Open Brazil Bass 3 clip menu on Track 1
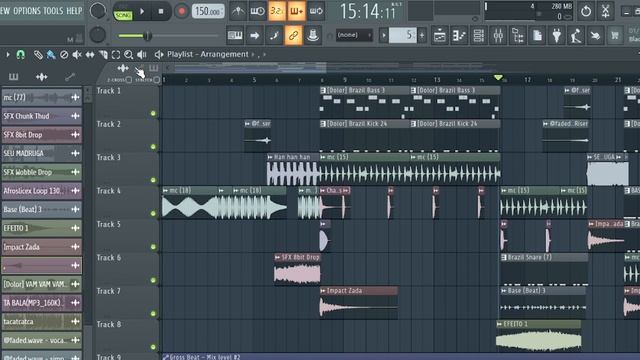The height and width of the screenshot is (360, 640). click(x=323, y=90)
